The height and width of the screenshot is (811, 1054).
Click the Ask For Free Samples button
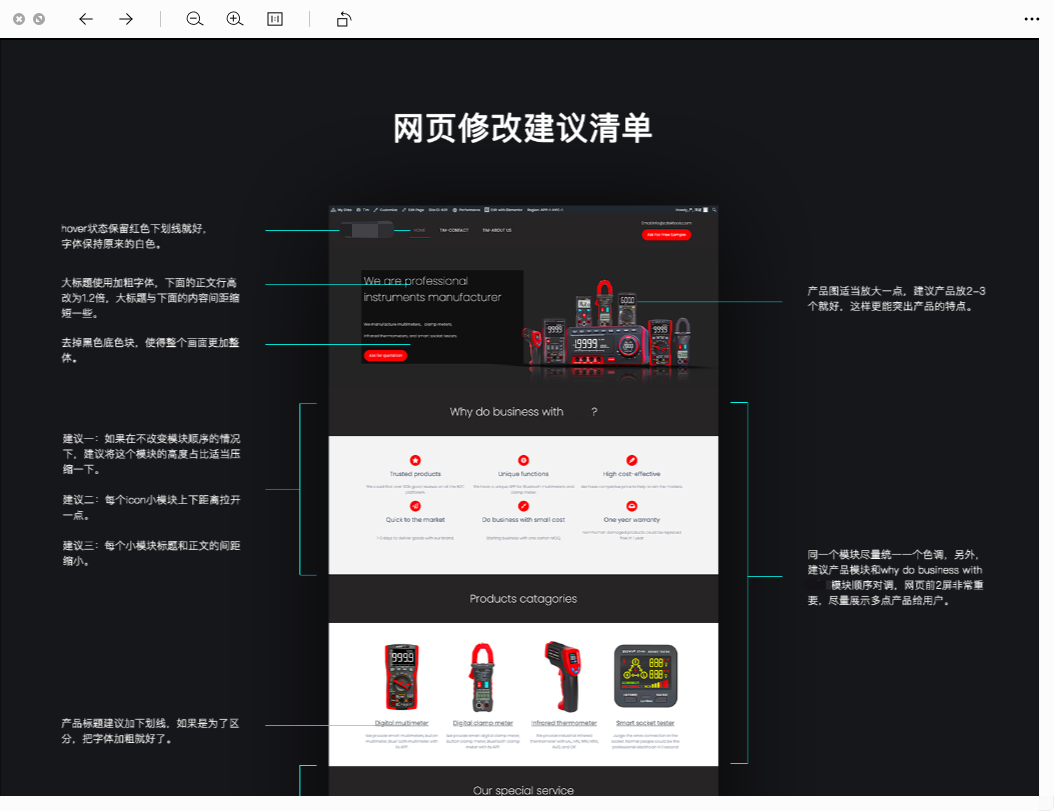point(668,234)
